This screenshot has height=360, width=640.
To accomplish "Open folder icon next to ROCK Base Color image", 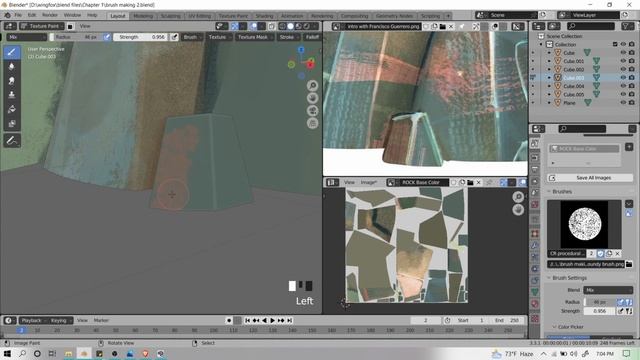I will 470,182.
